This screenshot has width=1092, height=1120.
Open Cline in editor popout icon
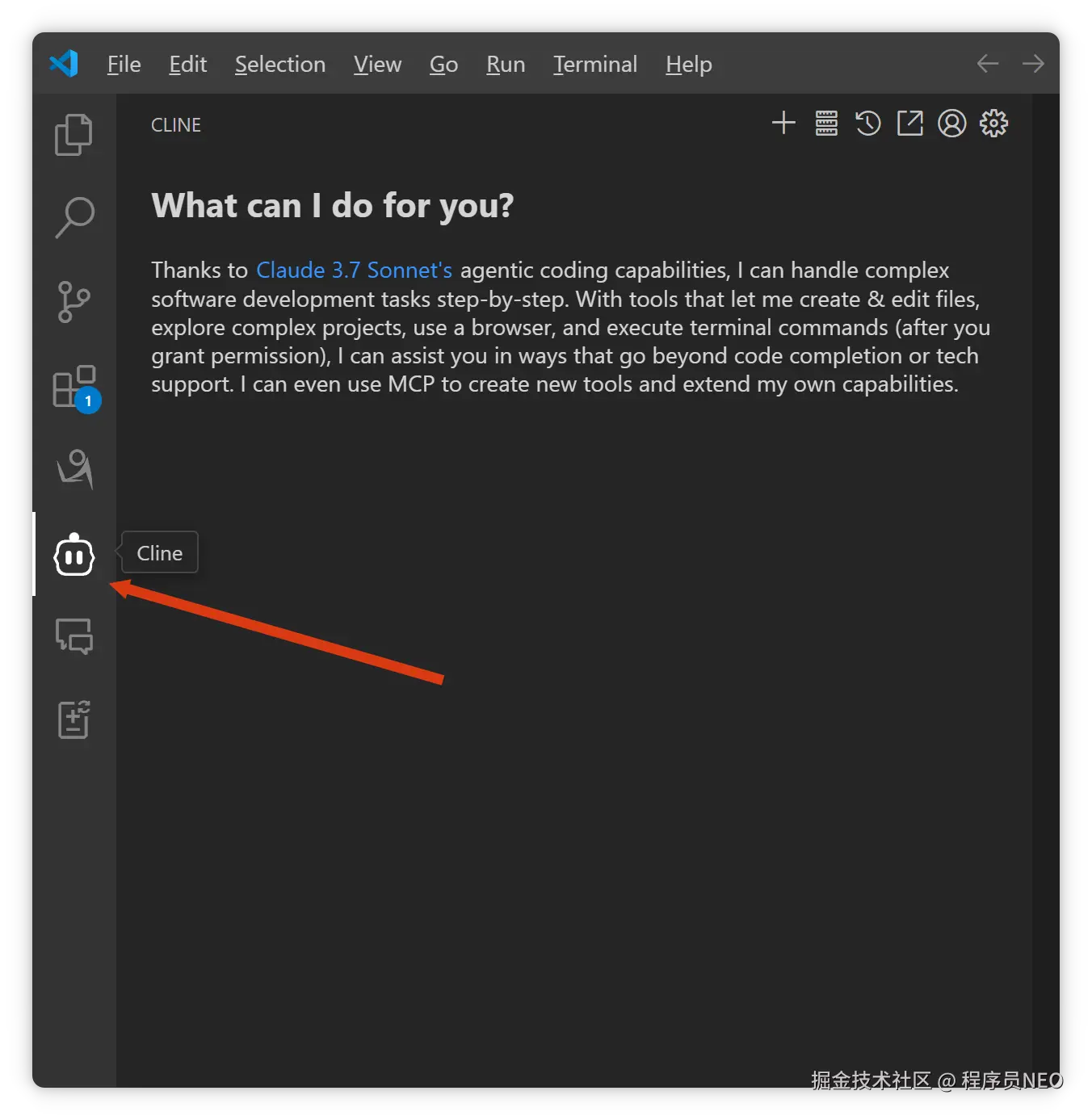coord(910,124)
